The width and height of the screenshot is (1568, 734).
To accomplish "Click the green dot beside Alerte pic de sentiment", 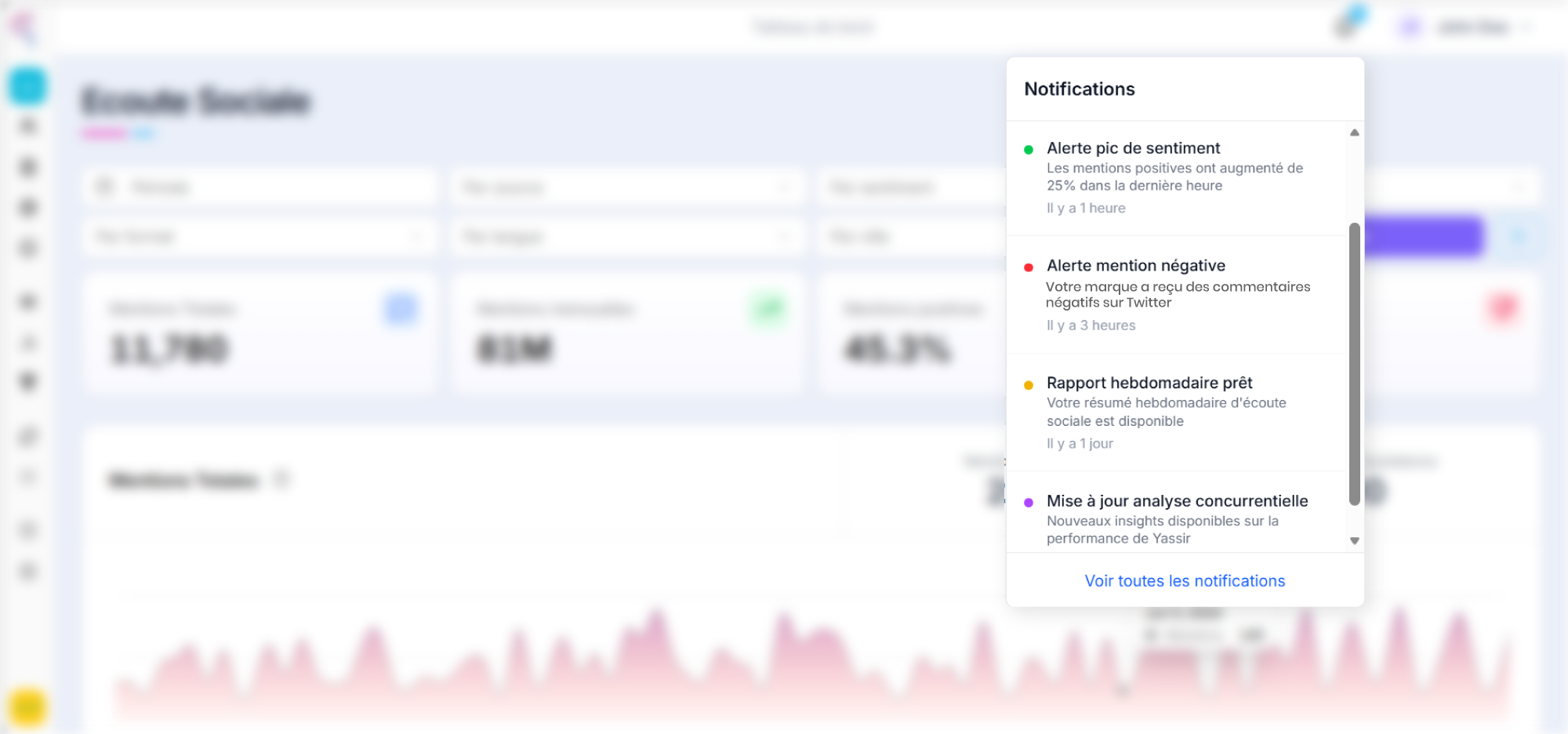I will pos(1029,149).
